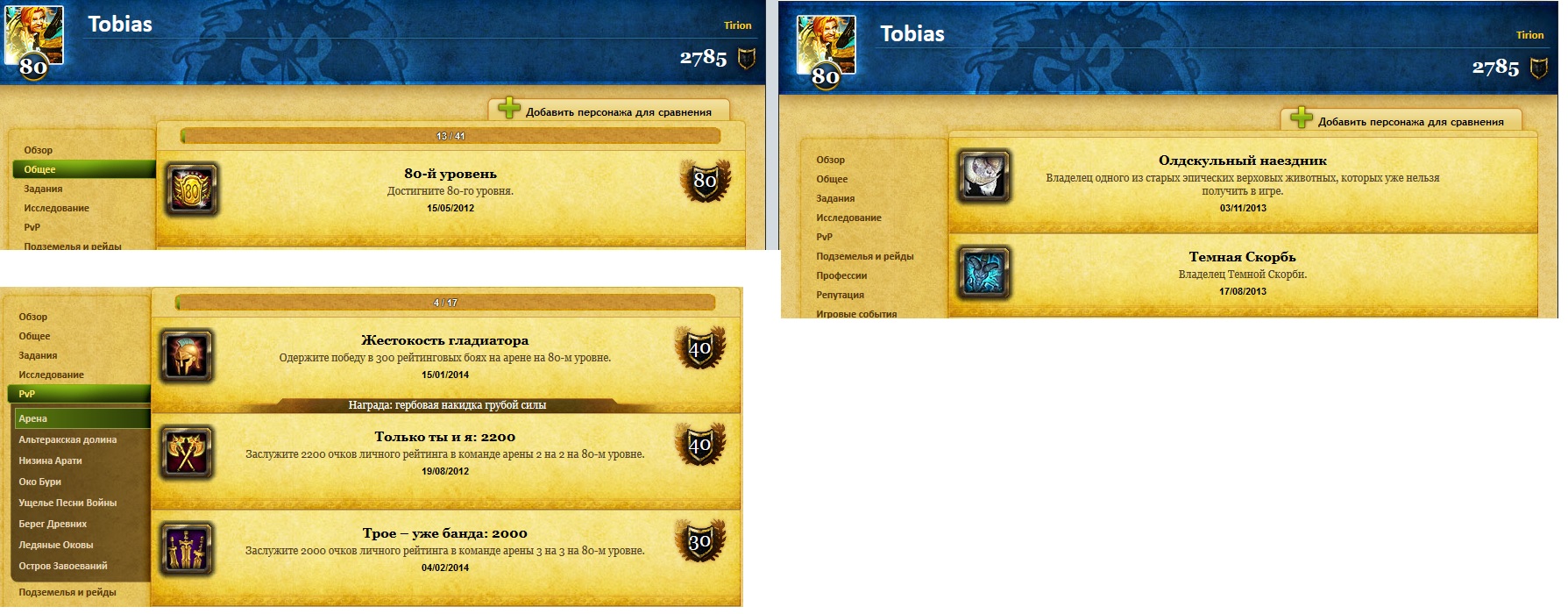
Task: Click Tobias avatar in the right panel
Action: point(826,51)
